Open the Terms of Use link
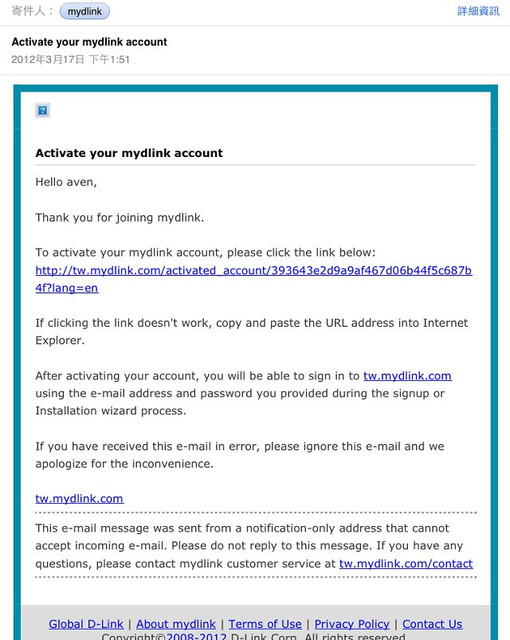This screenshot has width=510, height=640. pyautogui.click(x=265, y=624)
